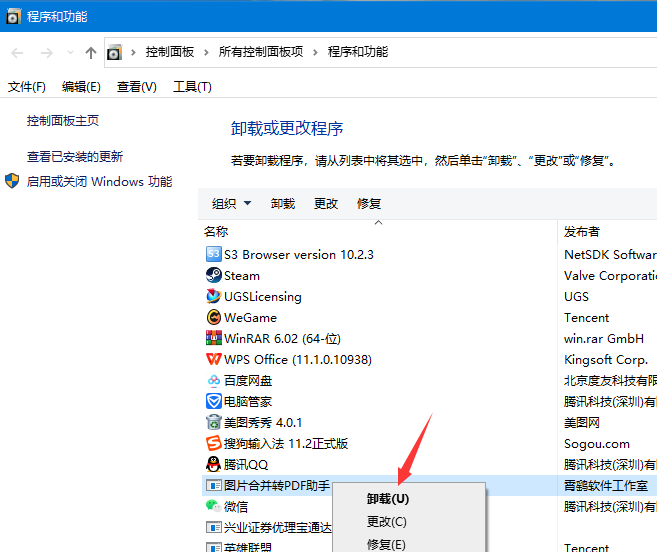Click publisher win.rar GmbH cell
The width and height of the screenshot is (657, 552).
(x=604, y=339)
